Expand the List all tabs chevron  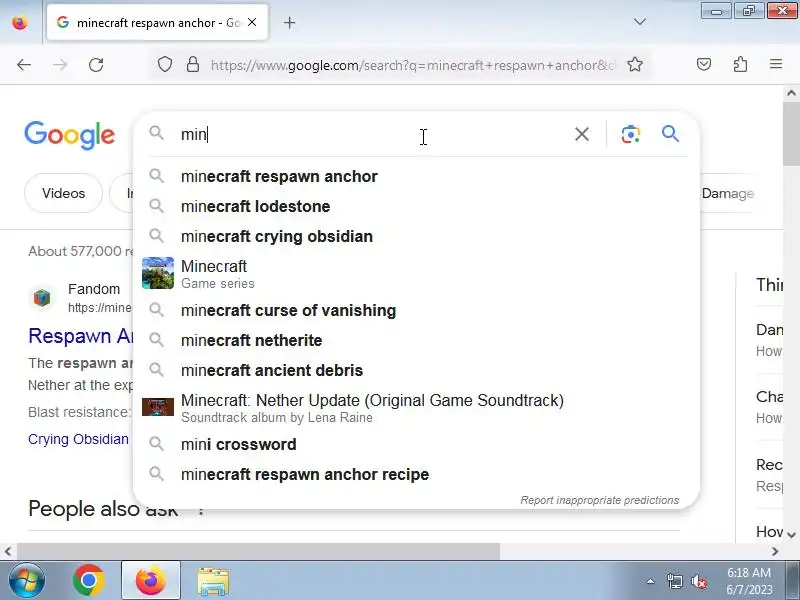[x=639, y=22]
